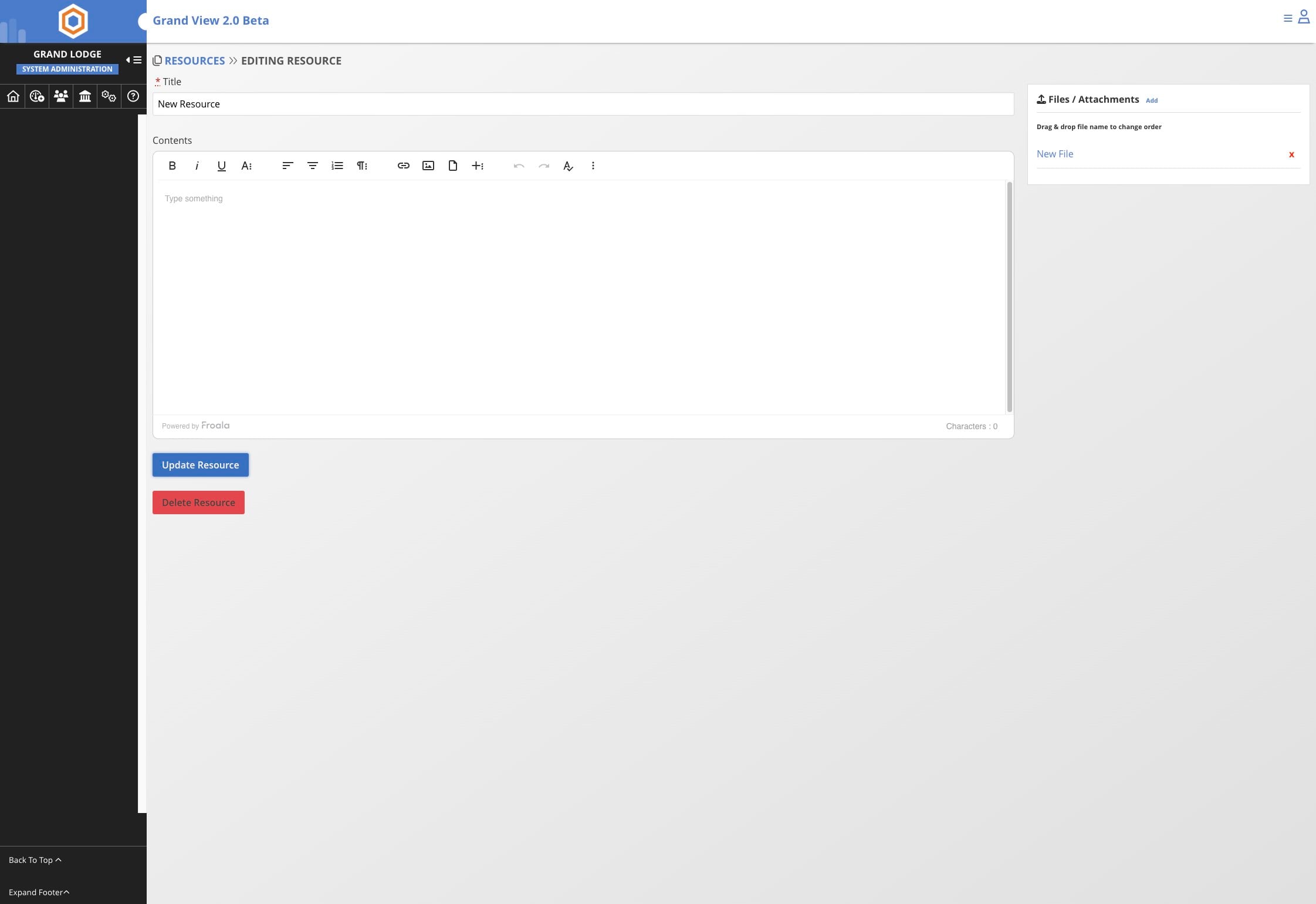1316x904 pixels.
Task: Undo the last editor action
Action: [x=519, y=166]
